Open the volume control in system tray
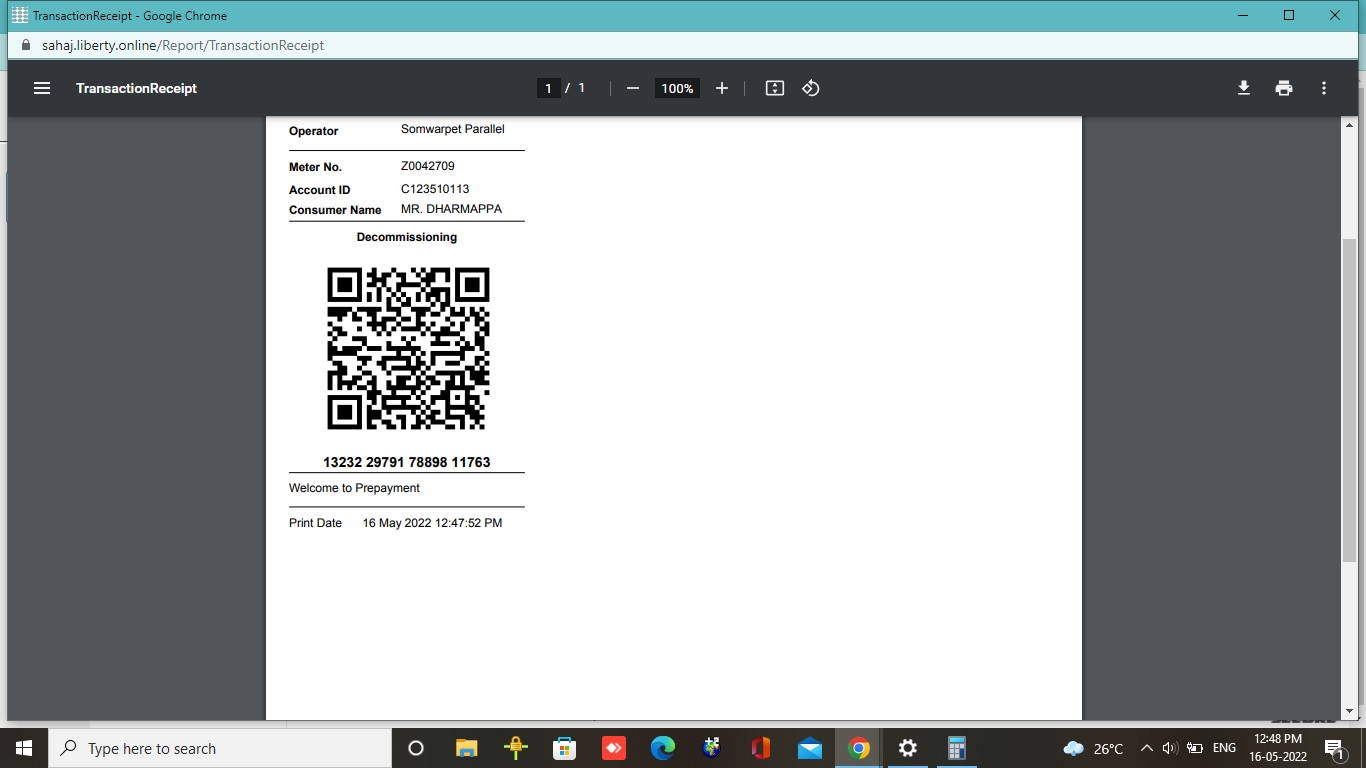Image resolution: width=1366 pixels, height=768 pixels. (x=1170, y=748)
